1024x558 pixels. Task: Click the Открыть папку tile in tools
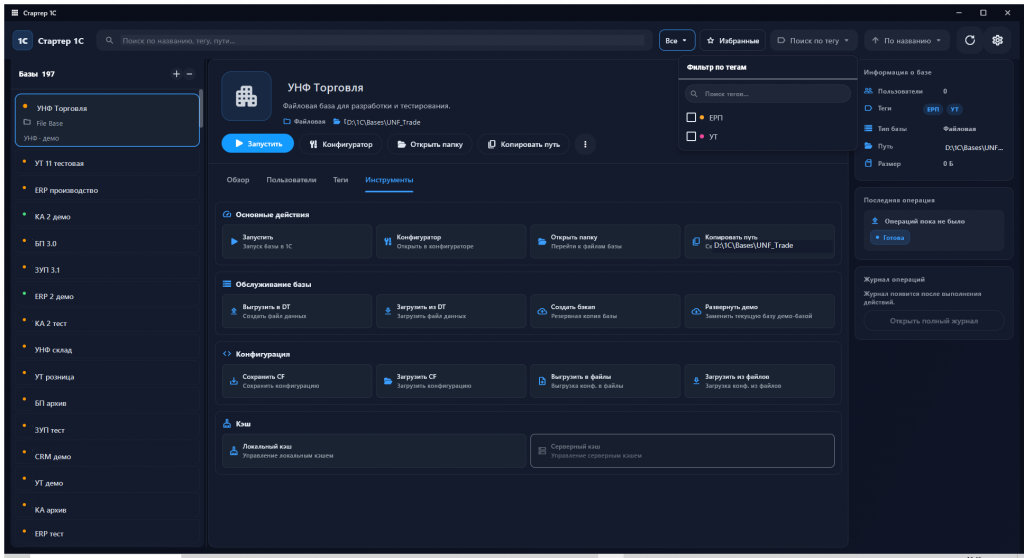pyautogui.click(x=605, y=242)
